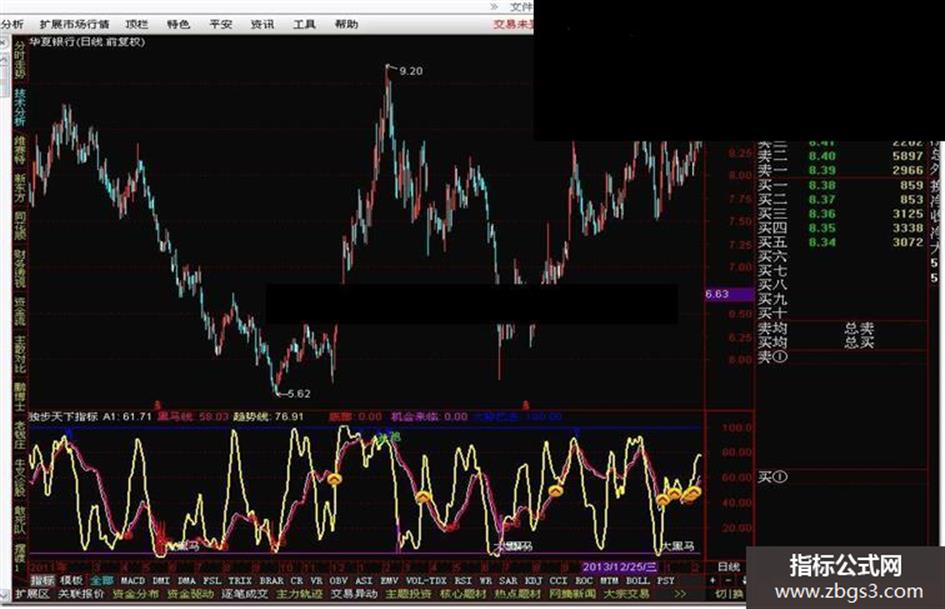
Task: Apply the MACD indicator
Action: [133, 581]
